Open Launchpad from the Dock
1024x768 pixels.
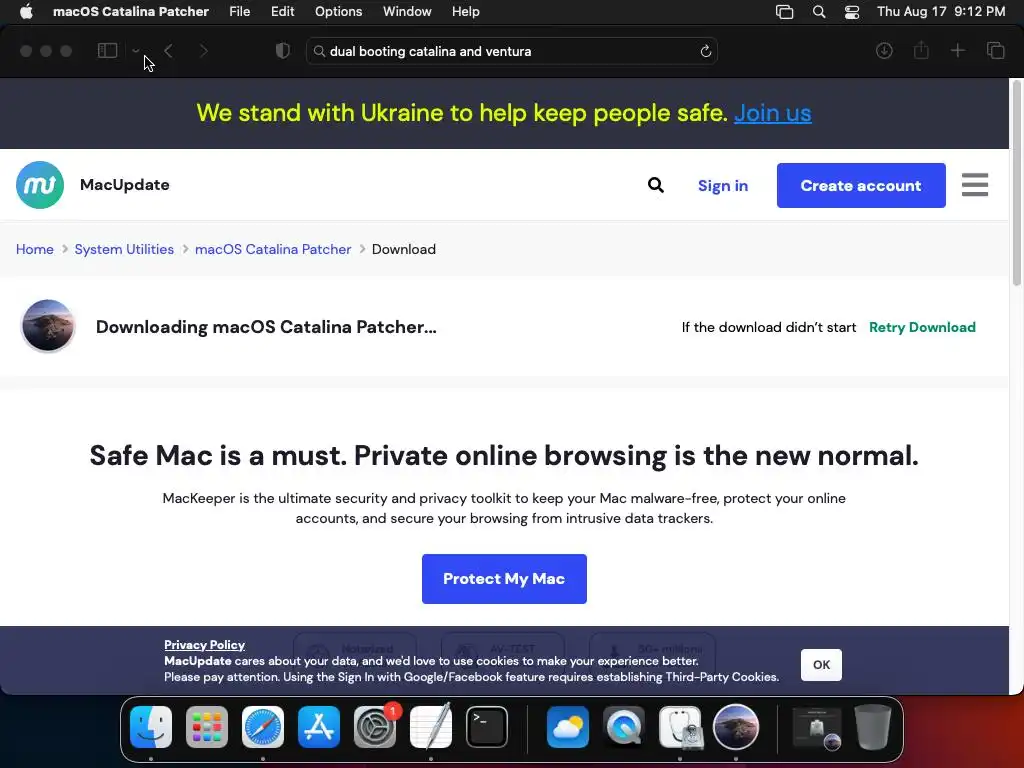point(207,727)
